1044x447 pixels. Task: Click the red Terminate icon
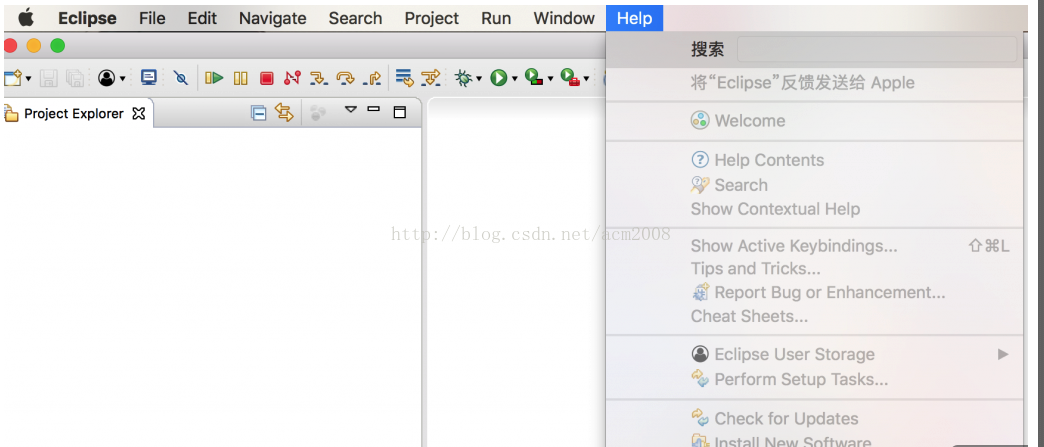[x=266, y=79]
